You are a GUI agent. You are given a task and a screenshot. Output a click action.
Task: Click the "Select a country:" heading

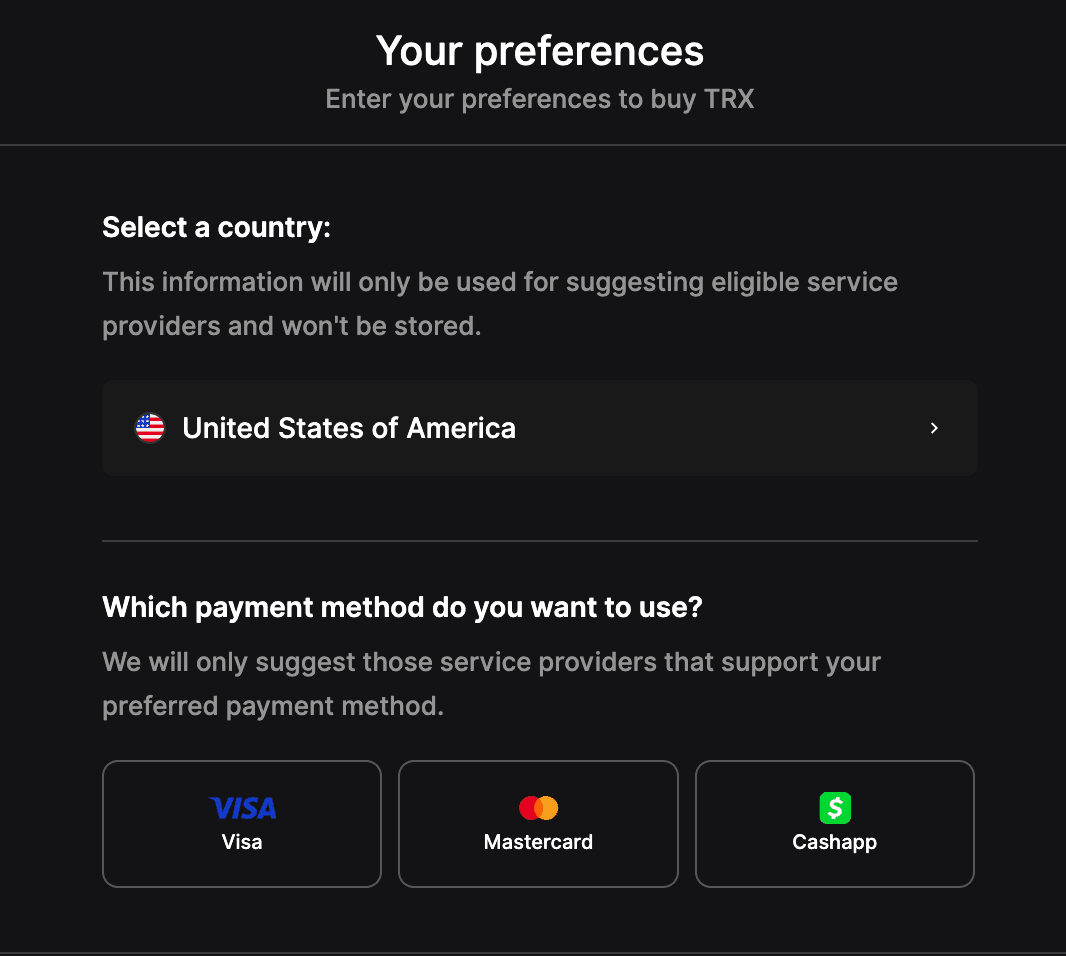[216, 228]
